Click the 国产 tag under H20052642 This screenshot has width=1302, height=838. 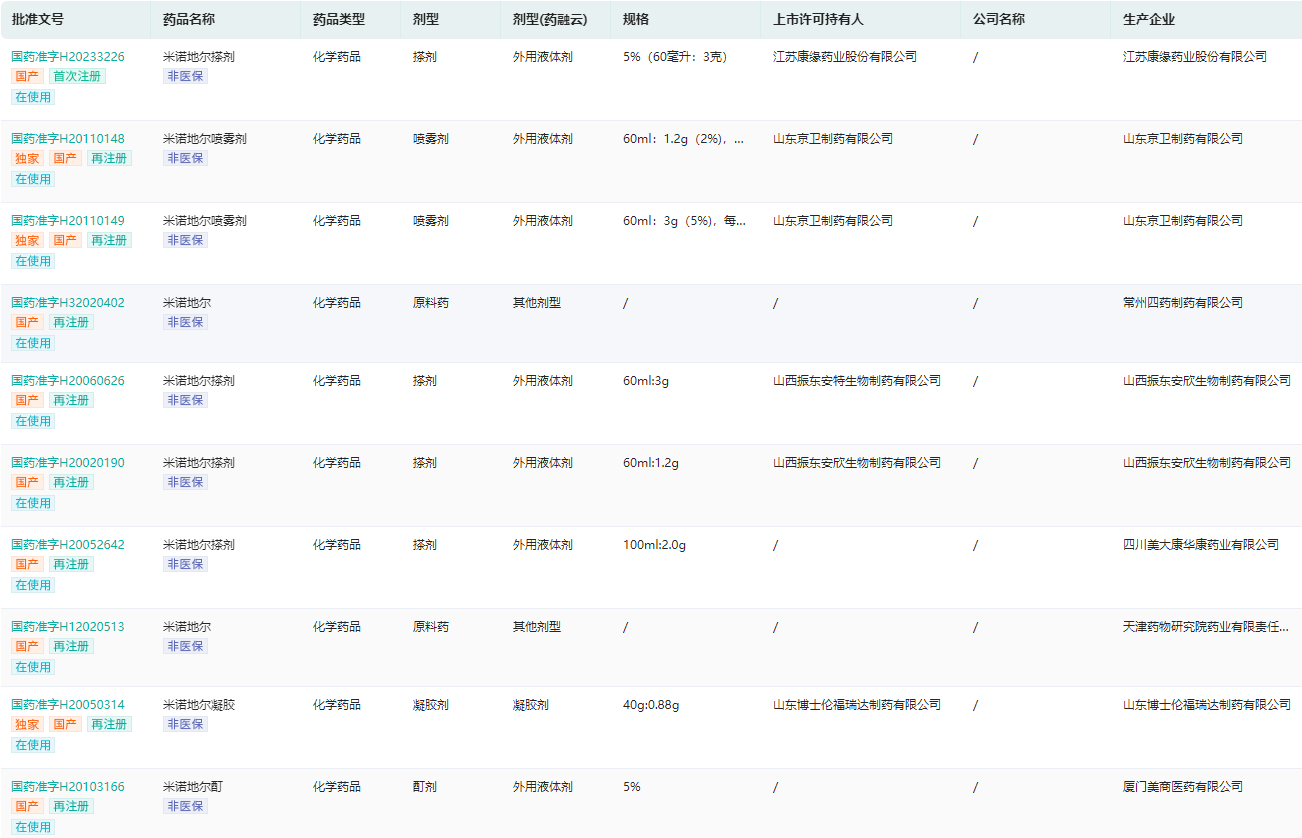coord(27,564)
